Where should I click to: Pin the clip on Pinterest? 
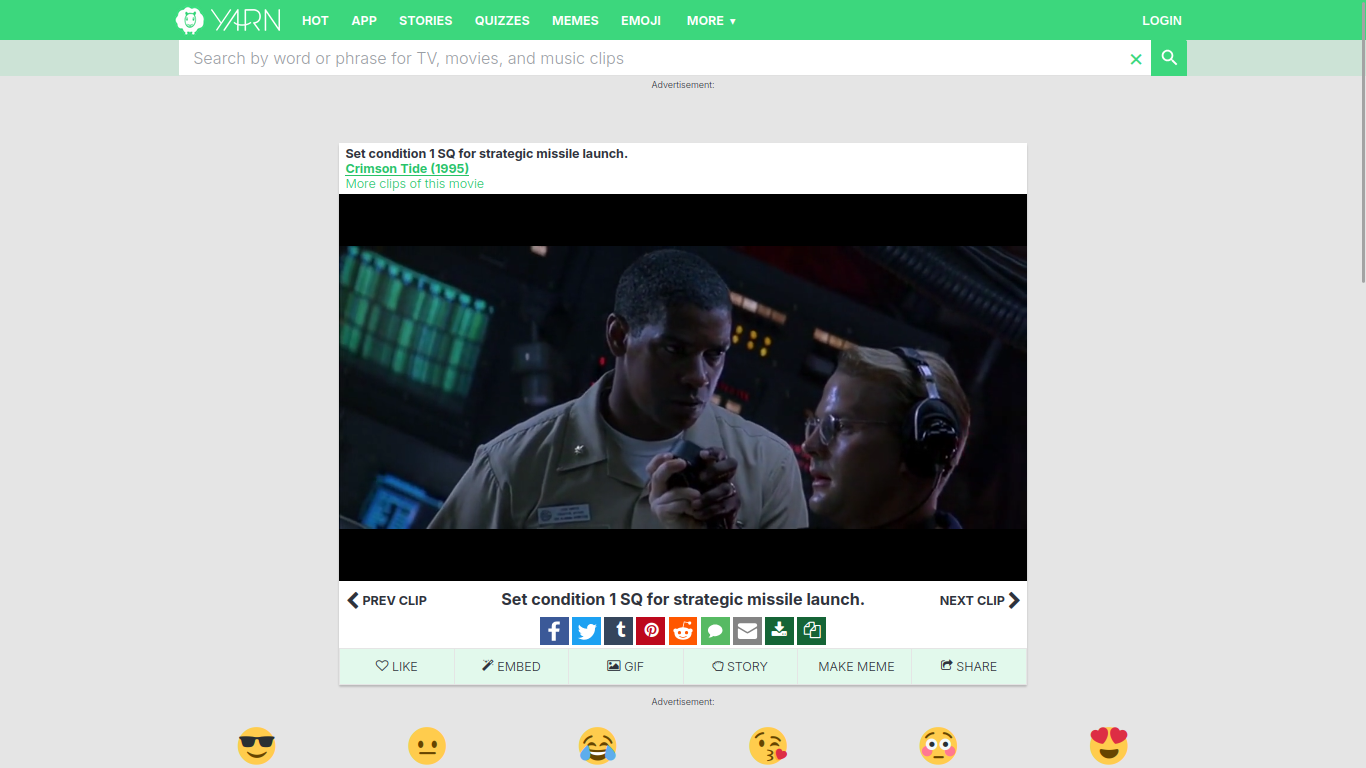coord(651,631)
